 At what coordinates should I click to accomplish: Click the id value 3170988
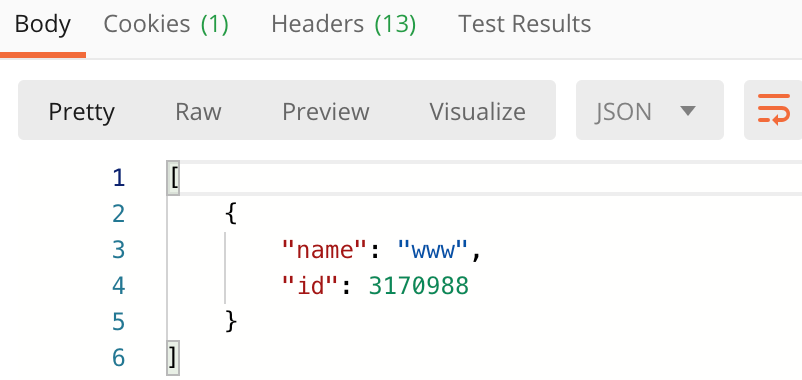pos(418,286)
